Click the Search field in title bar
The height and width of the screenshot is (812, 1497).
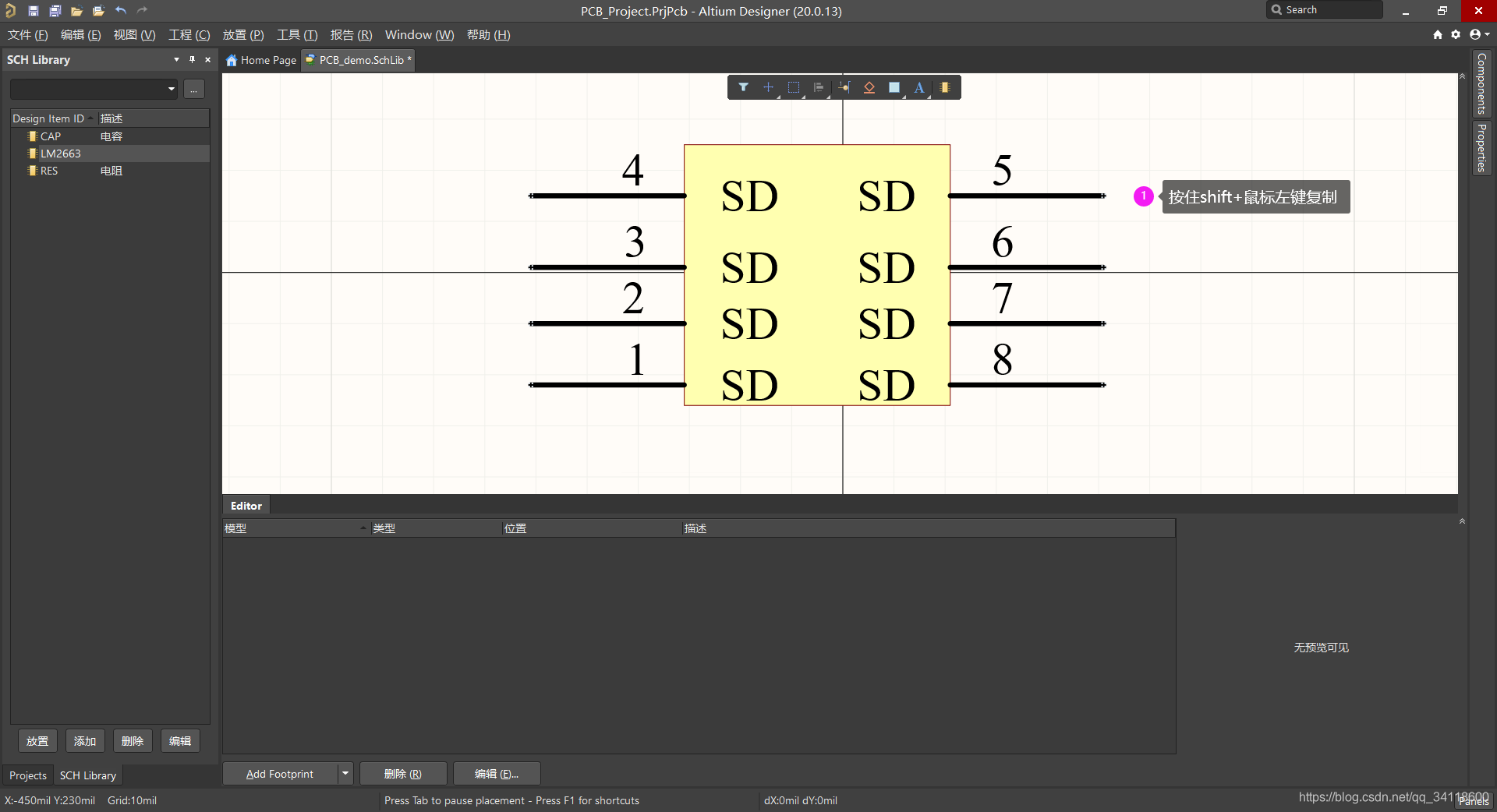tap(1324, 10)
